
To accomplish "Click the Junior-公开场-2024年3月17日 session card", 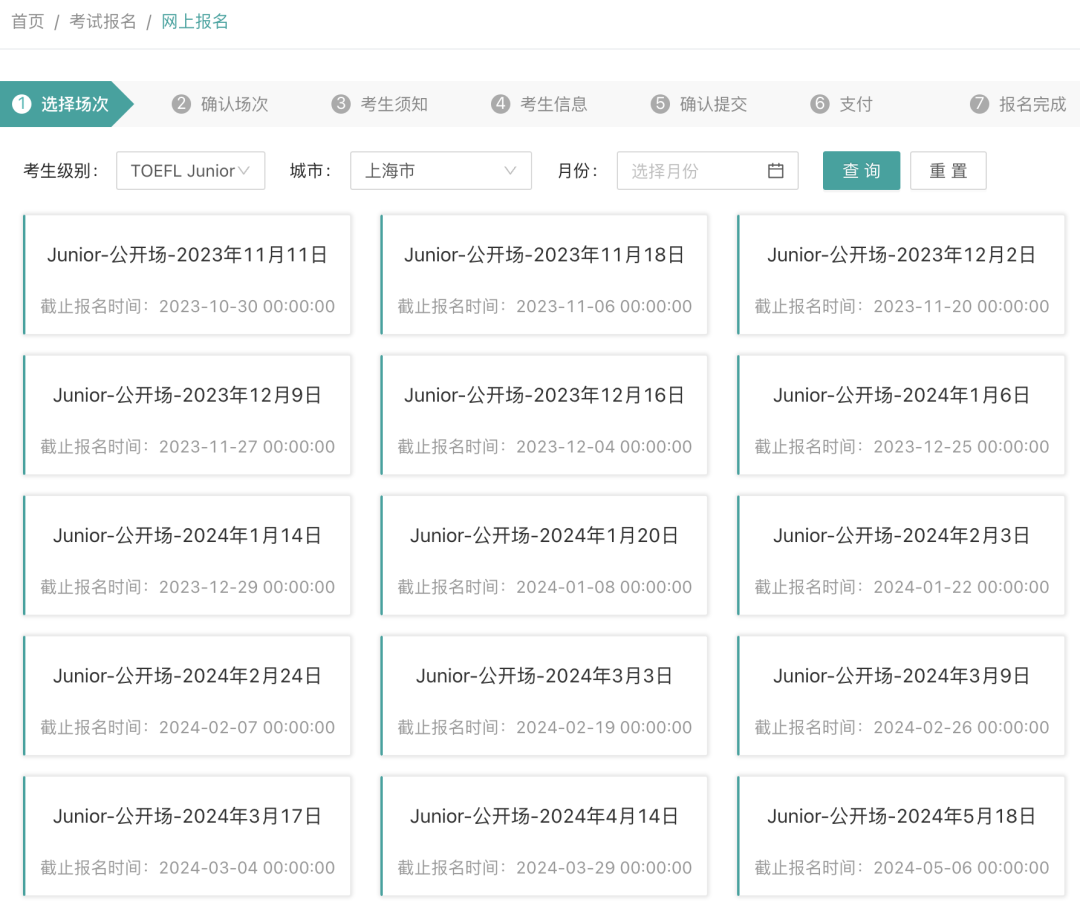I will [187, 836].
